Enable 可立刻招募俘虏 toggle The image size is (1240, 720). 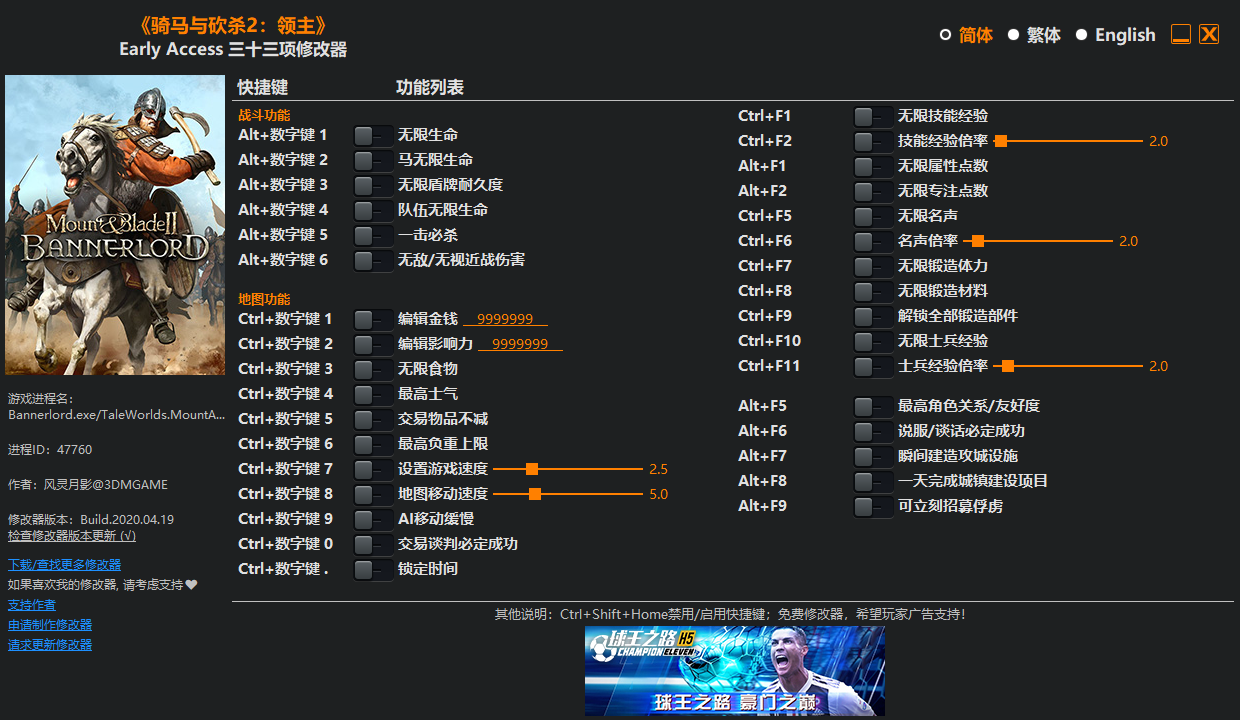pyautogui.click(x=873, y=506)
